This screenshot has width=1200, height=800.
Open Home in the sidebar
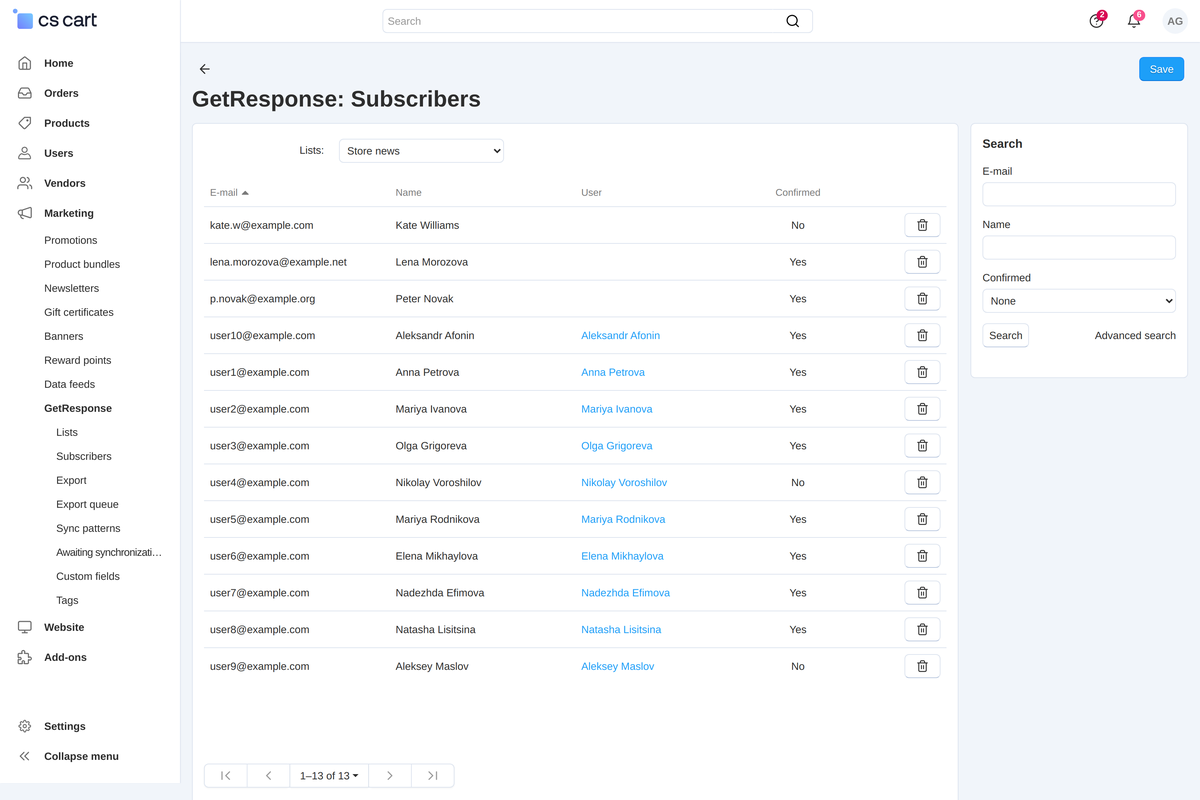58,63
